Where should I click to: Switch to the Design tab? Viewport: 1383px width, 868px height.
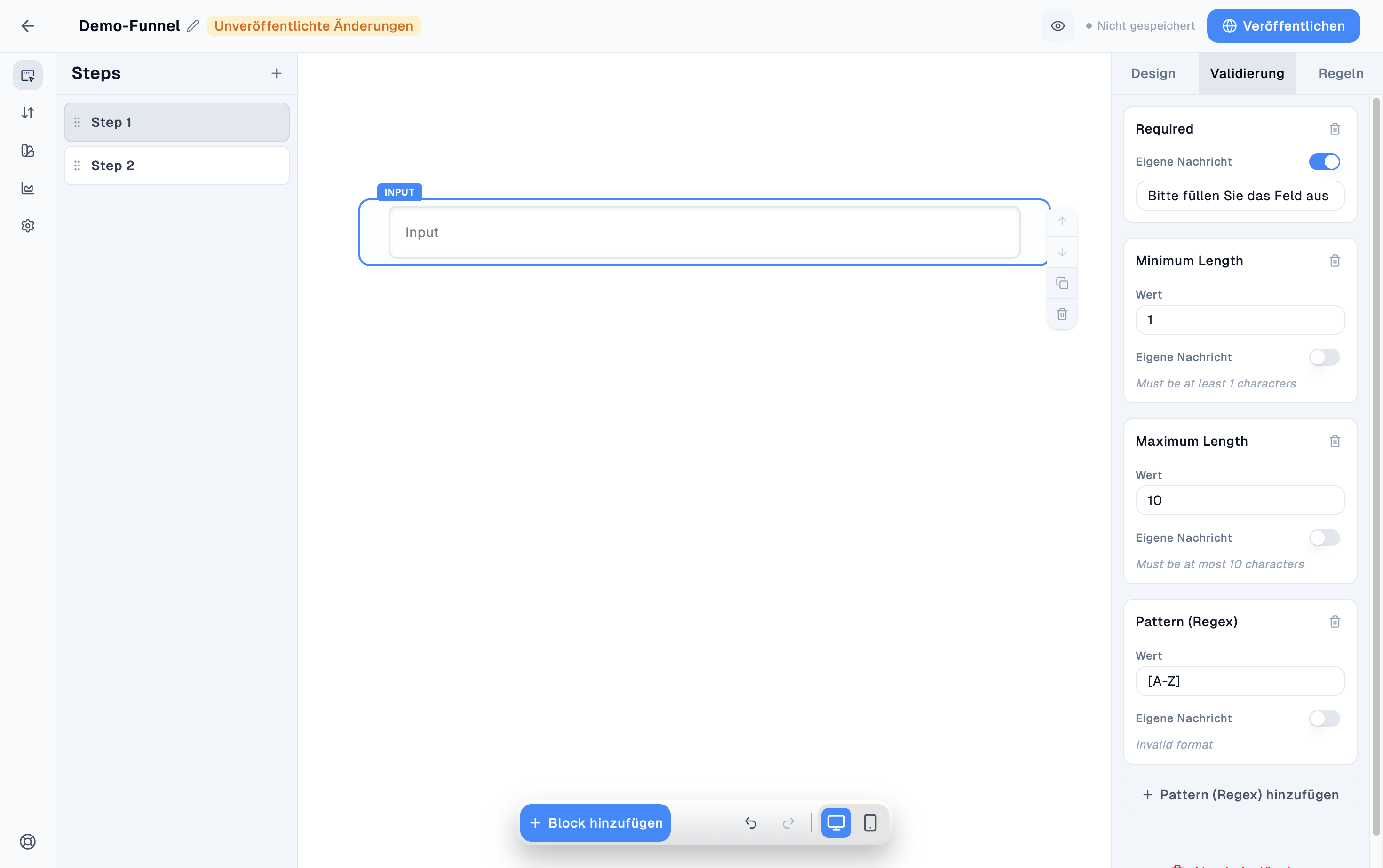click(x=1152, y=73)
